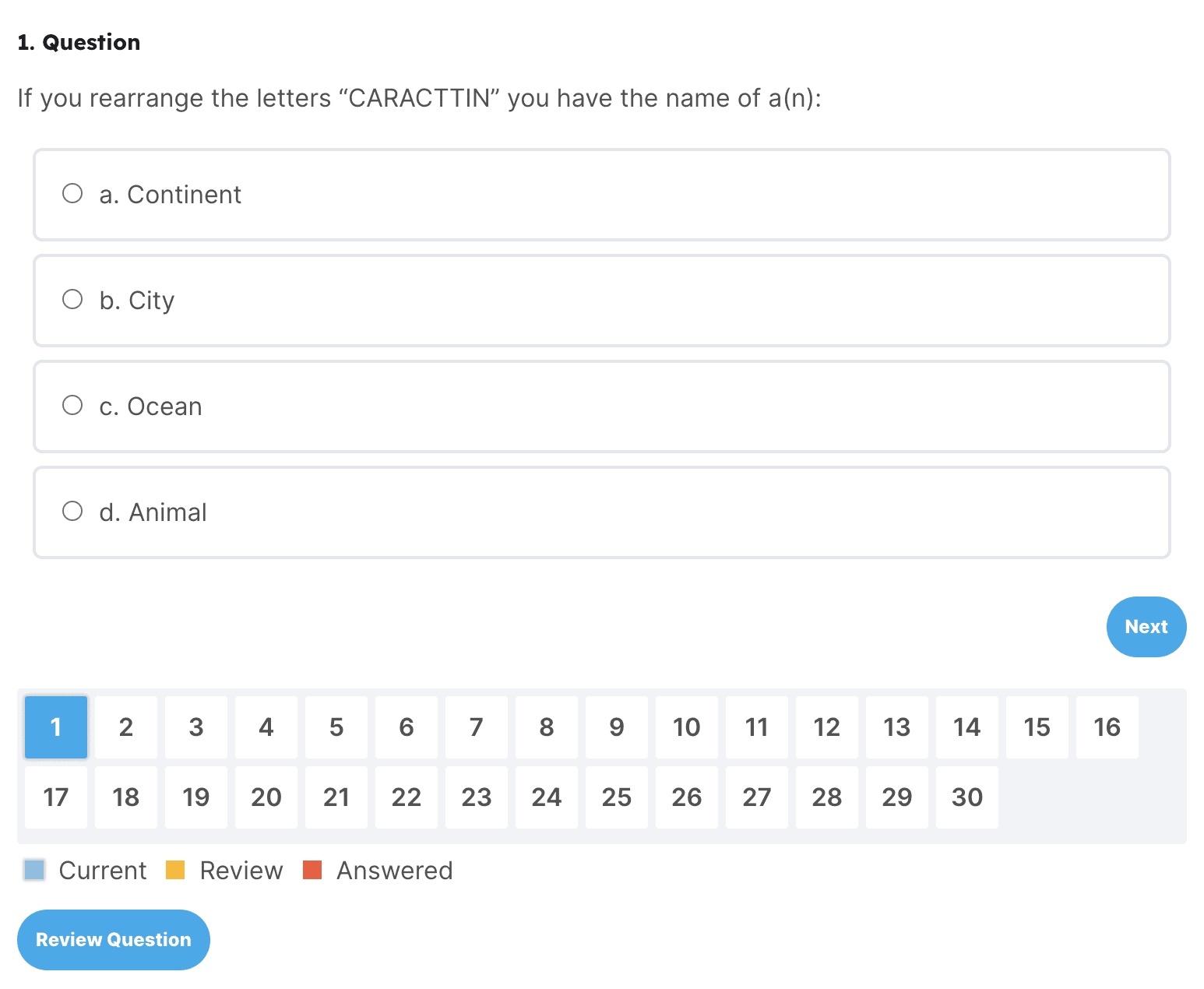Pick the Ocean radio button
This screenshot has width=1204, height=989.
pos(72,405)
